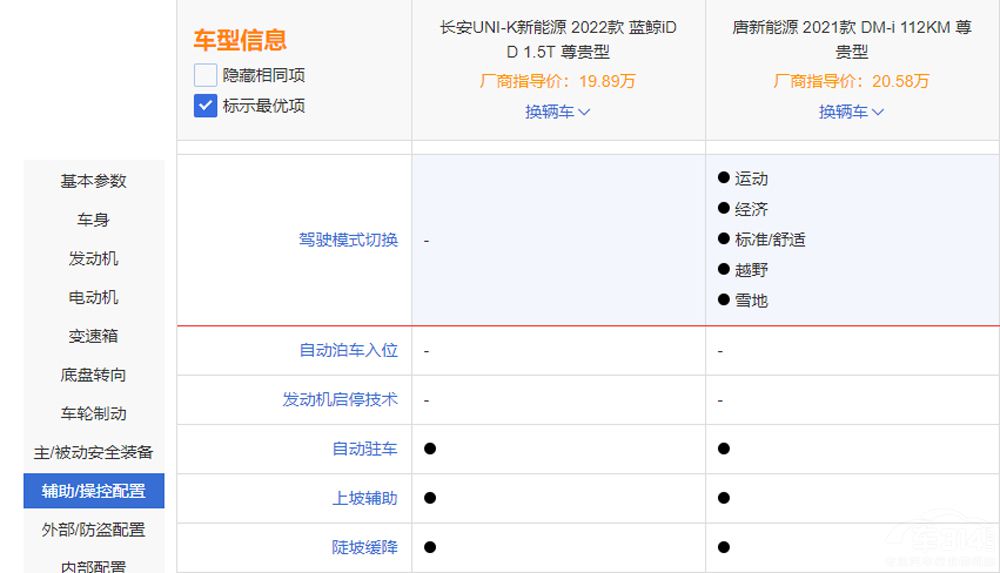The image size is (1000, 573).
Task: Select highlighted 辅助/操控配置 tab
Action: pyautogui.click(x=94, y=491)
